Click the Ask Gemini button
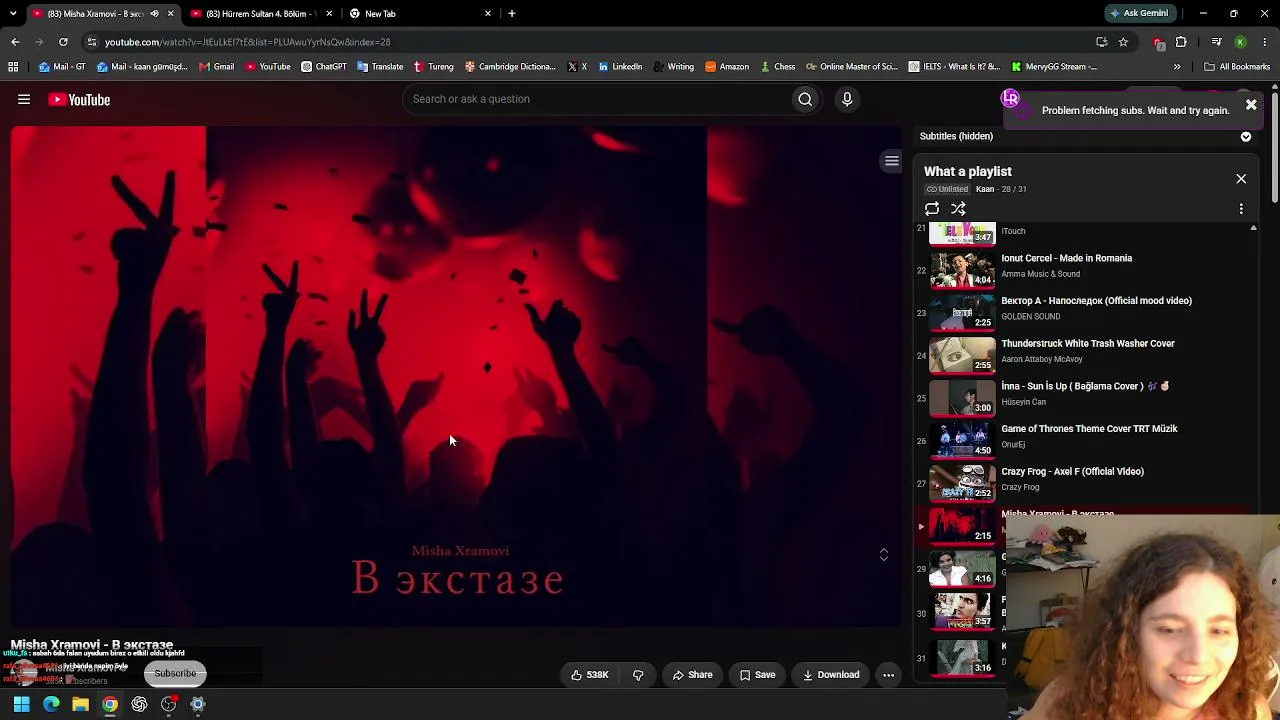Image resolution: width=1280 pixels, height=720 pixels. click(1139, 14)
